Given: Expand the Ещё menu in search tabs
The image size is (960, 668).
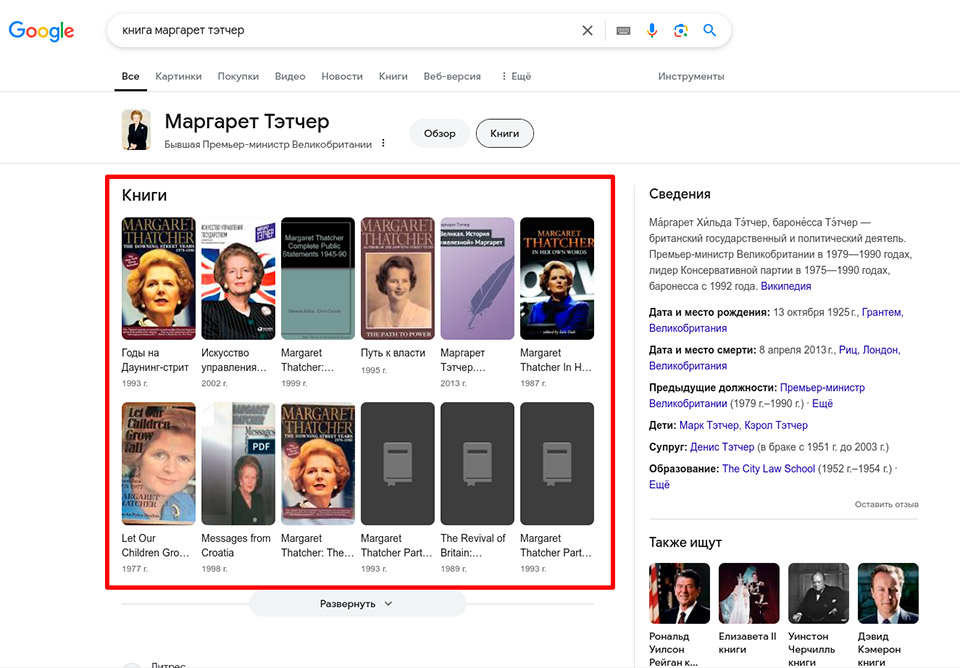Looking at the screenshot, I should click(516, 77).
